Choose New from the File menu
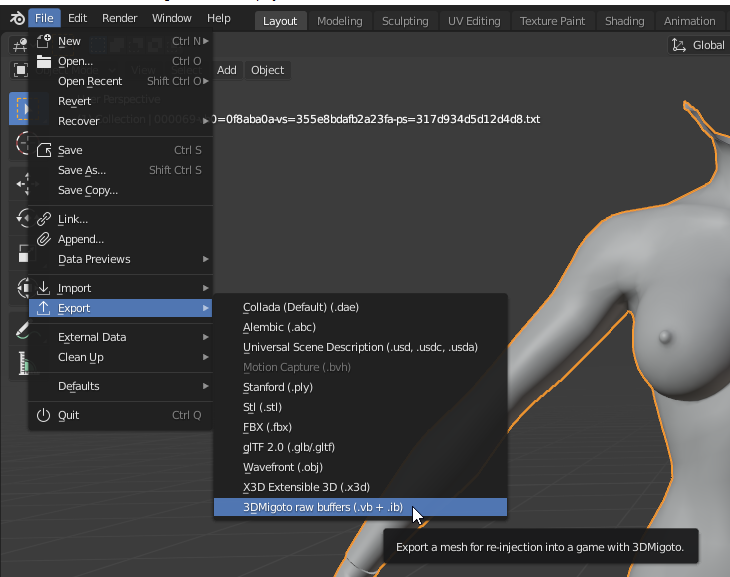The height and width of the screenshot is (577, 730). (121, 41)
